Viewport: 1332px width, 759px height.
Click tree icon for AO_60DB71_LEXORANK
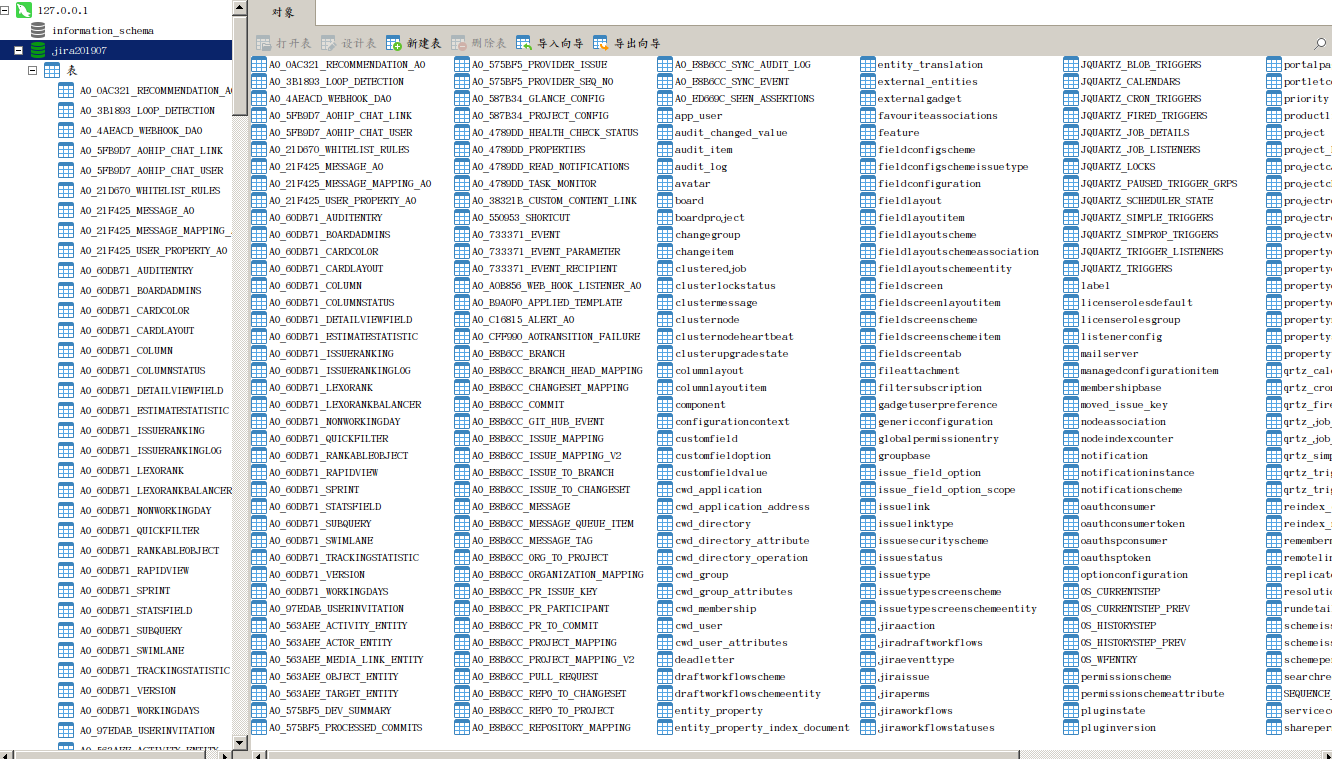[65, 470]
